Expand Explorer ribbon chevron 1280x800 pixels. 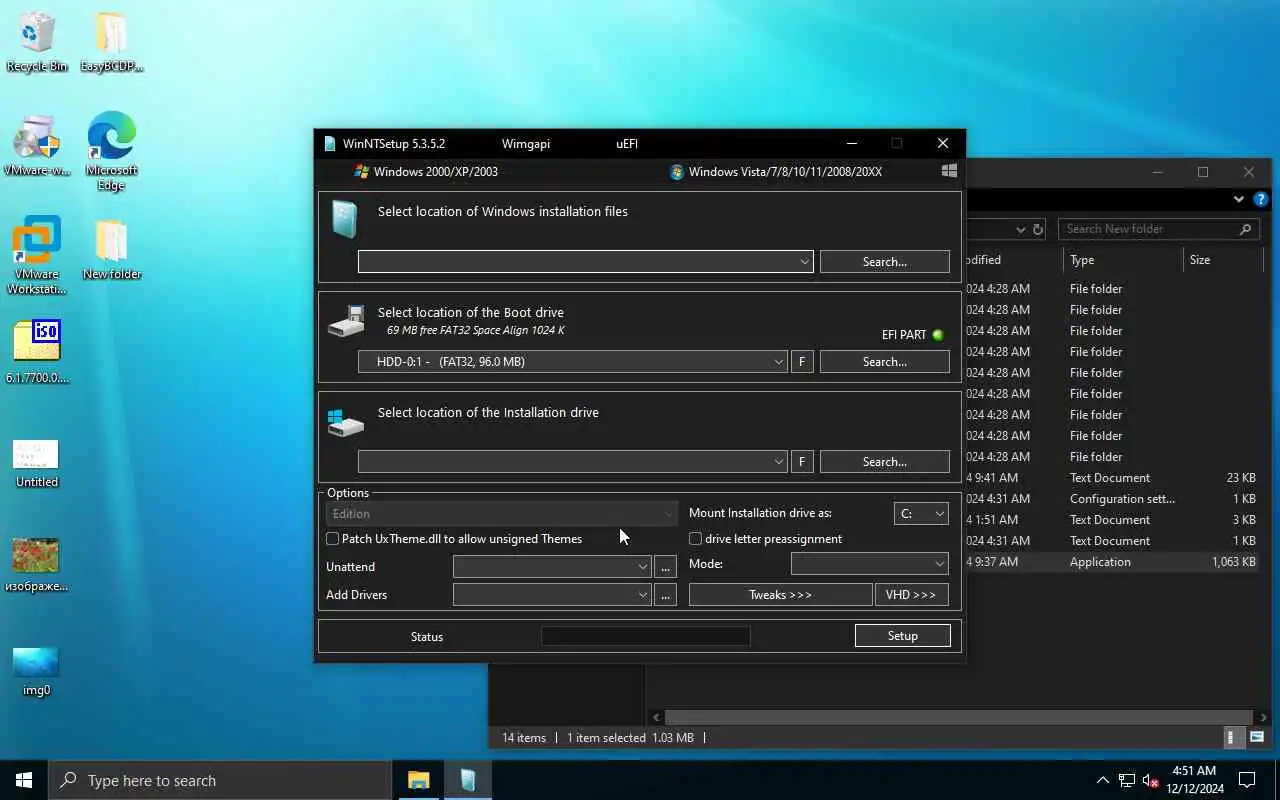pyautogui.click(x=1241, y=200)
